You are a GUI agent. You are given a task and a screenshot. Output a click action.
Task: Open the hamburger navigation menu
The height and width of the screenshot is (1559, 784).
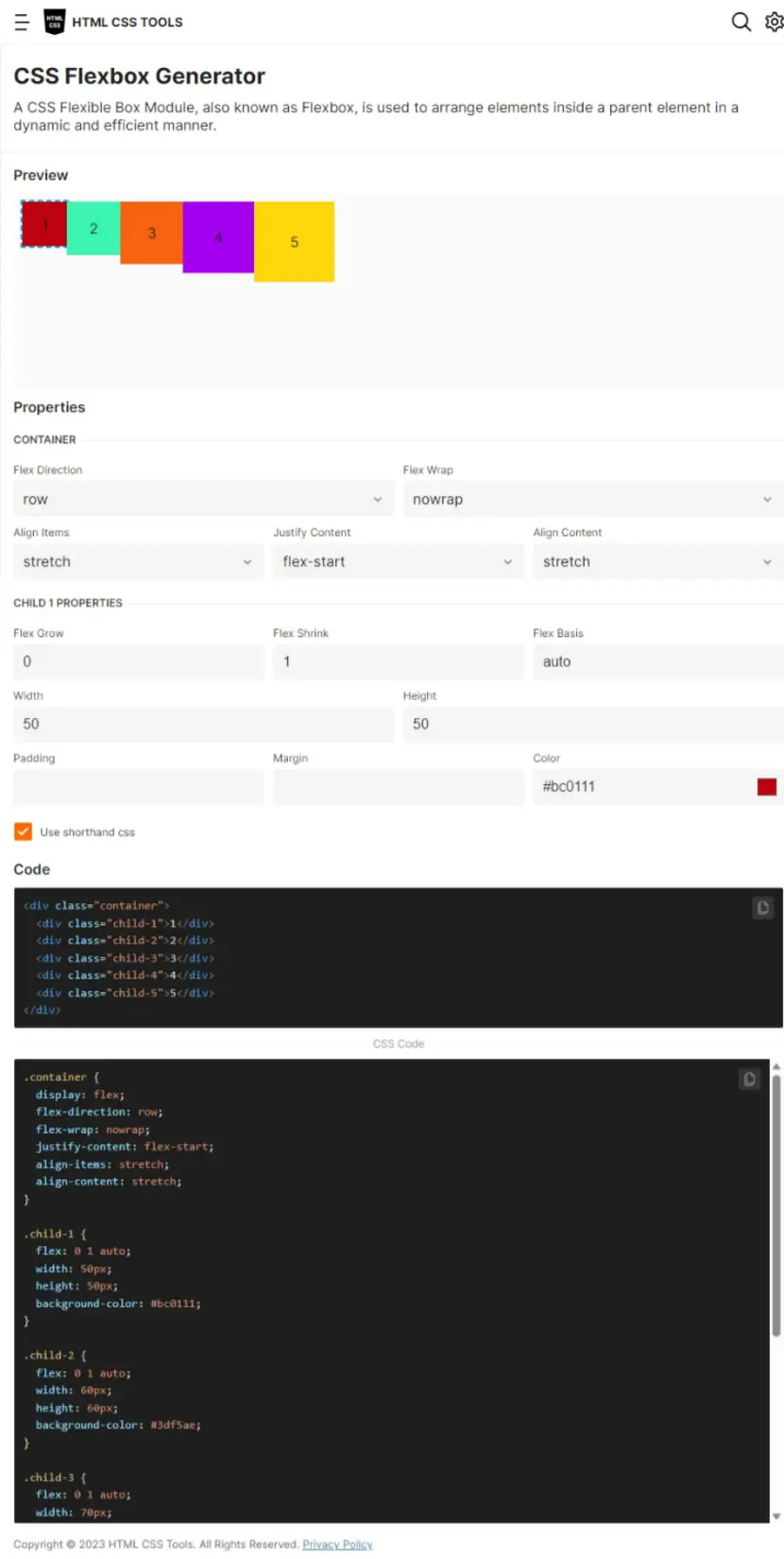(x=22, y=22)
